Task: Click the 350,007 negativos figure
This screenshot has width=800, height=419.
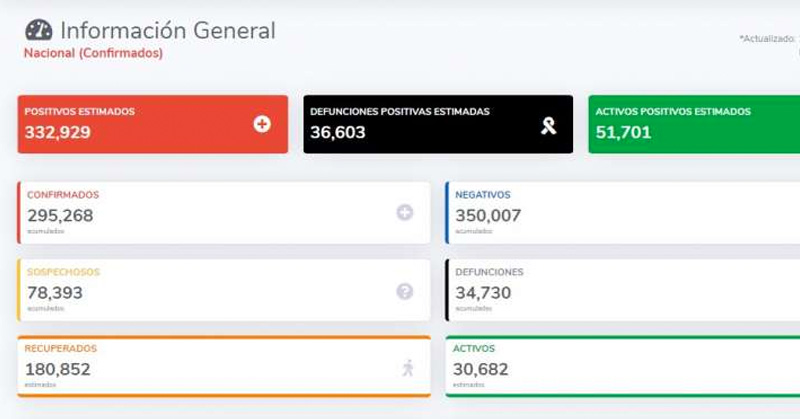Action: 488,215
